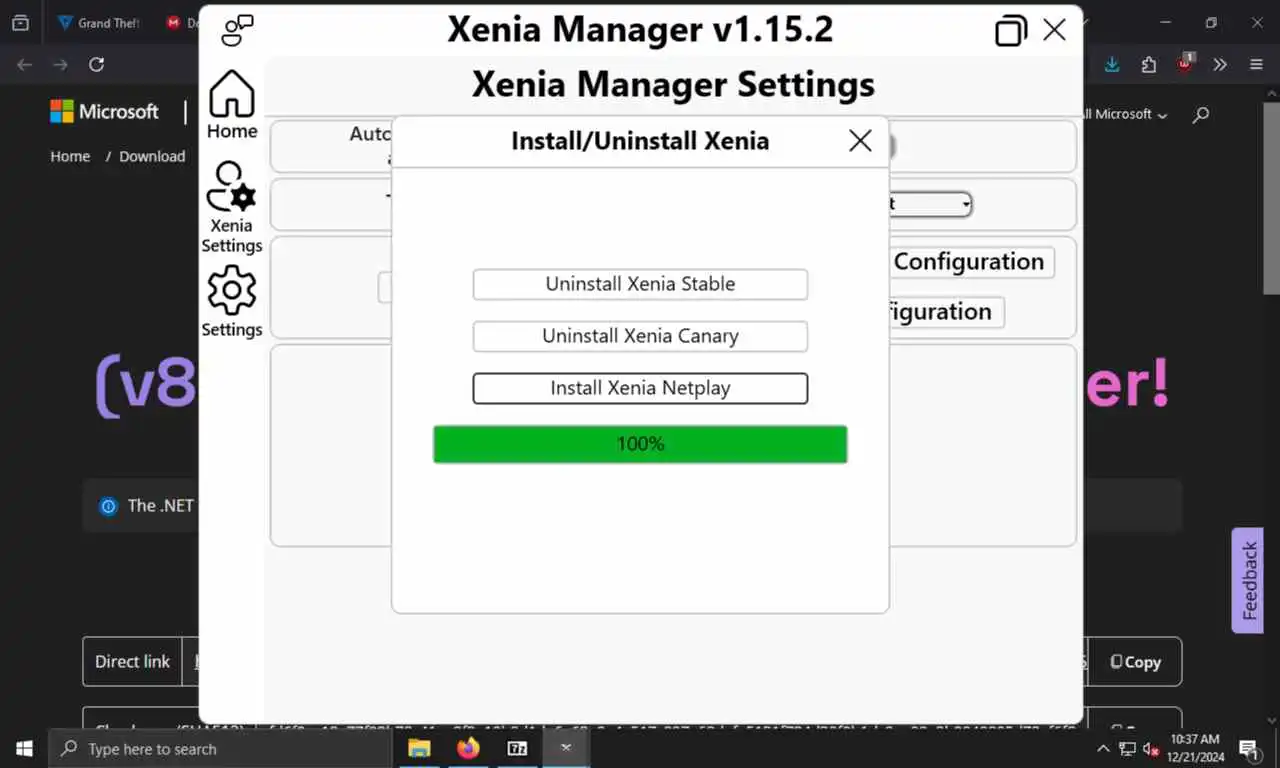This screenshot has height=768, width=1280.
Task: Click the taskbar search box
Action: coord(220,748)
